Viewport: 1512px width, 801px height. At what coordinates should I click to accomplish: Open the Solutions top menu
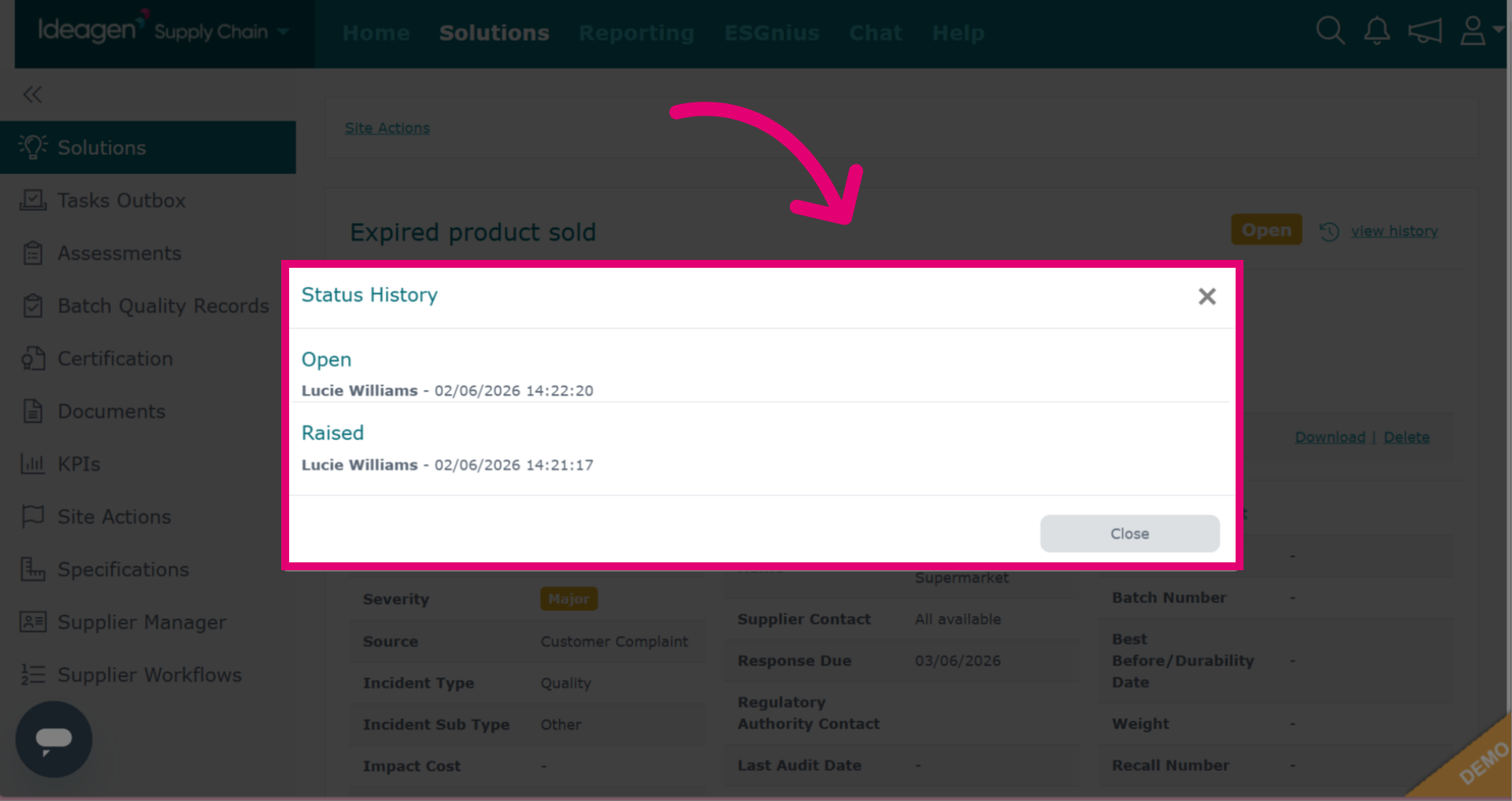[x=494, y=33]
